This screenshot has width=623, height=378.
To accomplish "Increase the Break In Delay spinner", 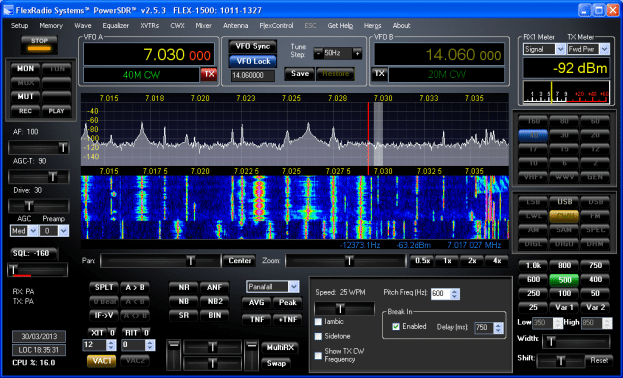I will 498,325.
